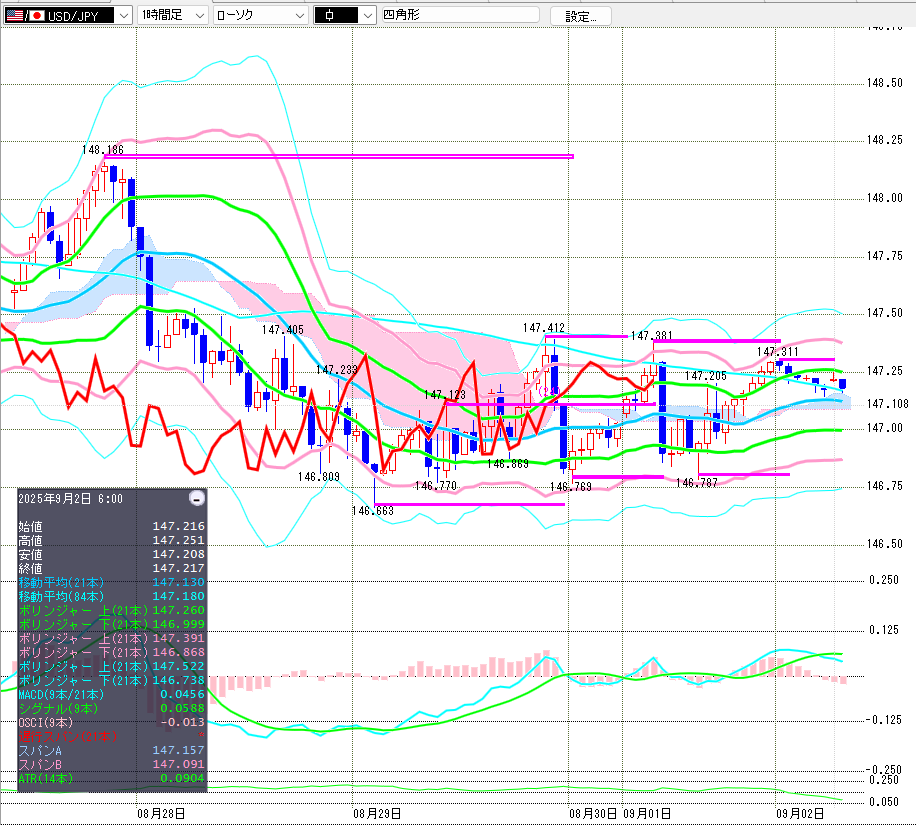The image size is (916, 825).
Task: Click the Bollinger upper band value 147.522
Action: (x=179, y=667)
